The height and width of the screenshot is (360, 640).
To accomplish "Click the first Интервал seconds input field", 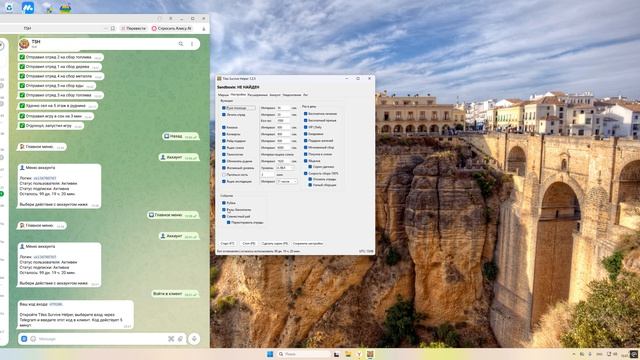I will coord(284,108).
